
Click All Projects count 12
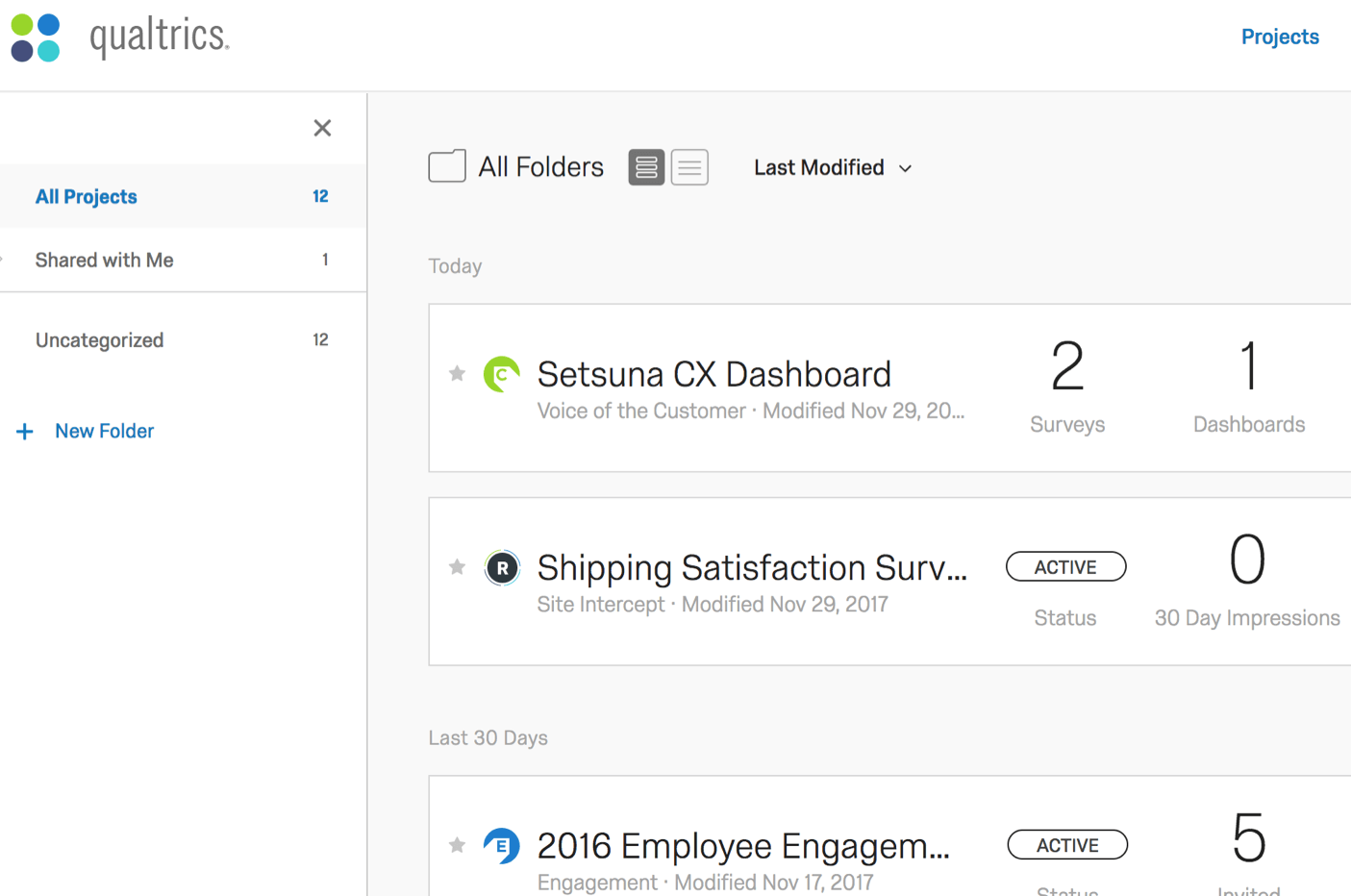[x=320, y=196]
